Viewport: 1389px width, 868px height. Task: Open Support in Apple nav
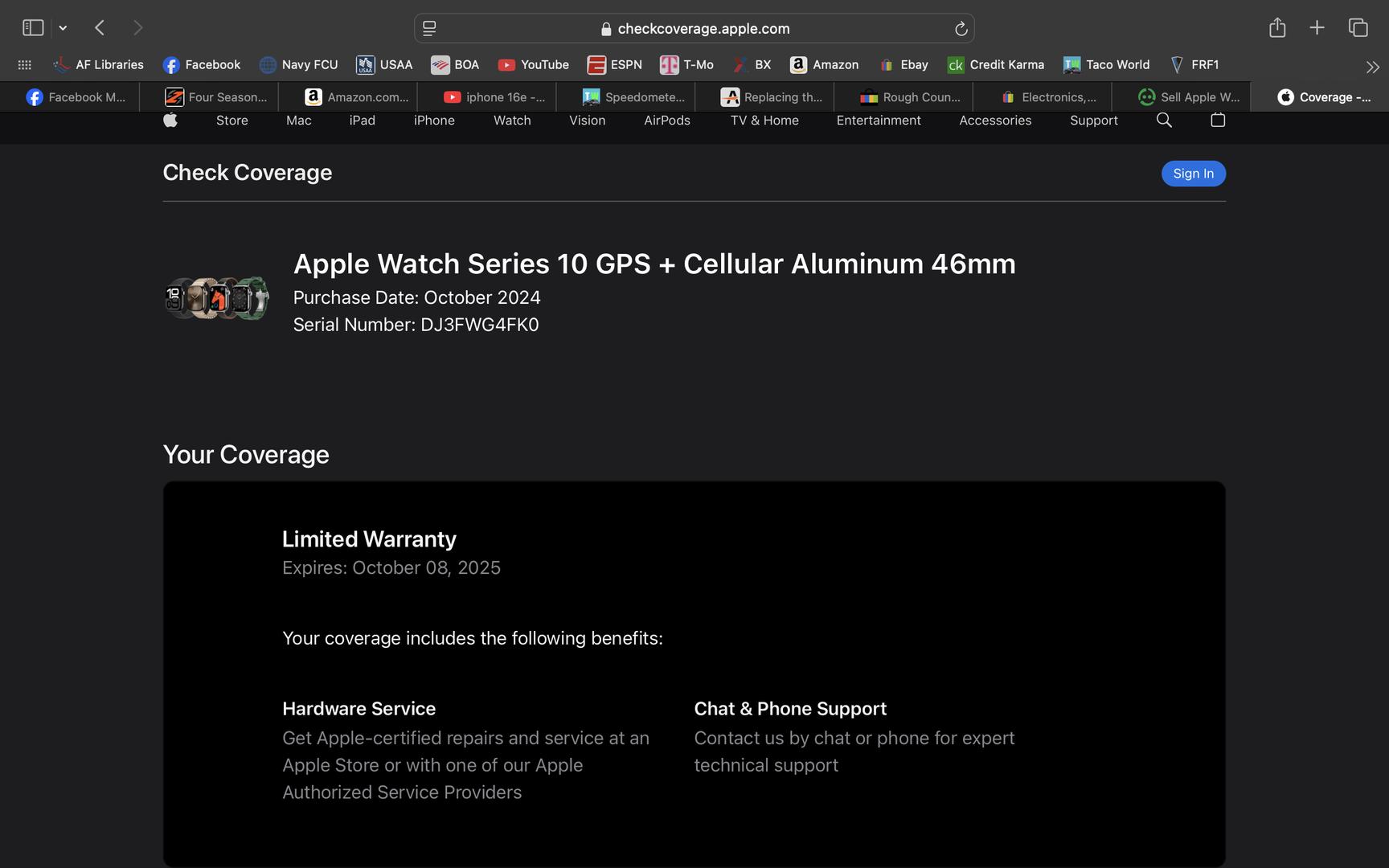[1094, 121]
